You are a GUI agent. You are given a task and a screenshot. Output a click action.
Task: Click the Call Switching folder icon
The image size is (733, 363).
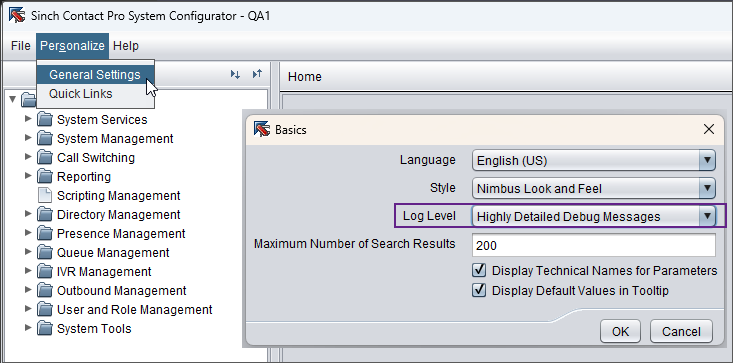click(44, 157)
